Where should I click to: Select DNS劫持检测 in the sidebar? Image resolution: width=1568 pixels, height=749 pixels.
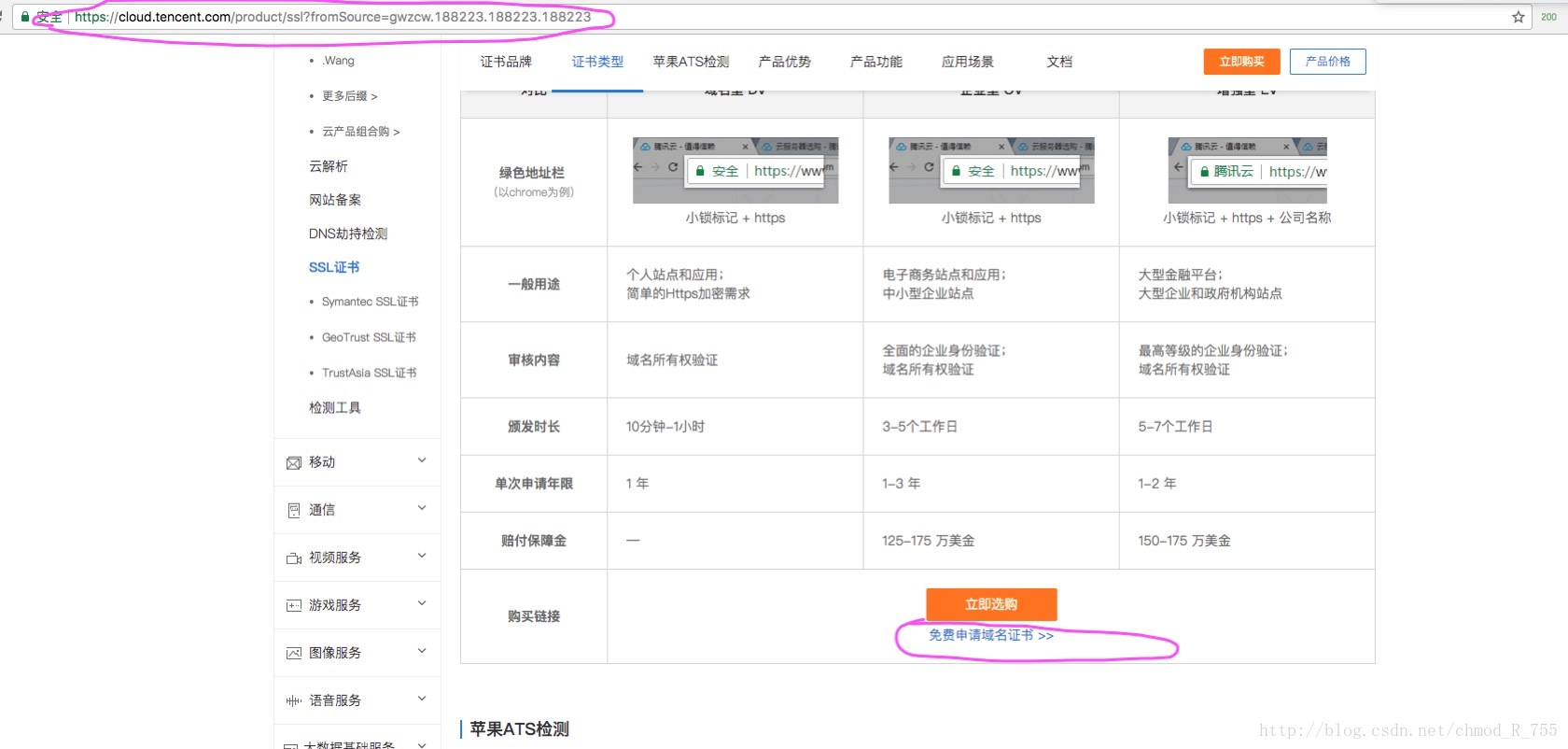point(348,233)
